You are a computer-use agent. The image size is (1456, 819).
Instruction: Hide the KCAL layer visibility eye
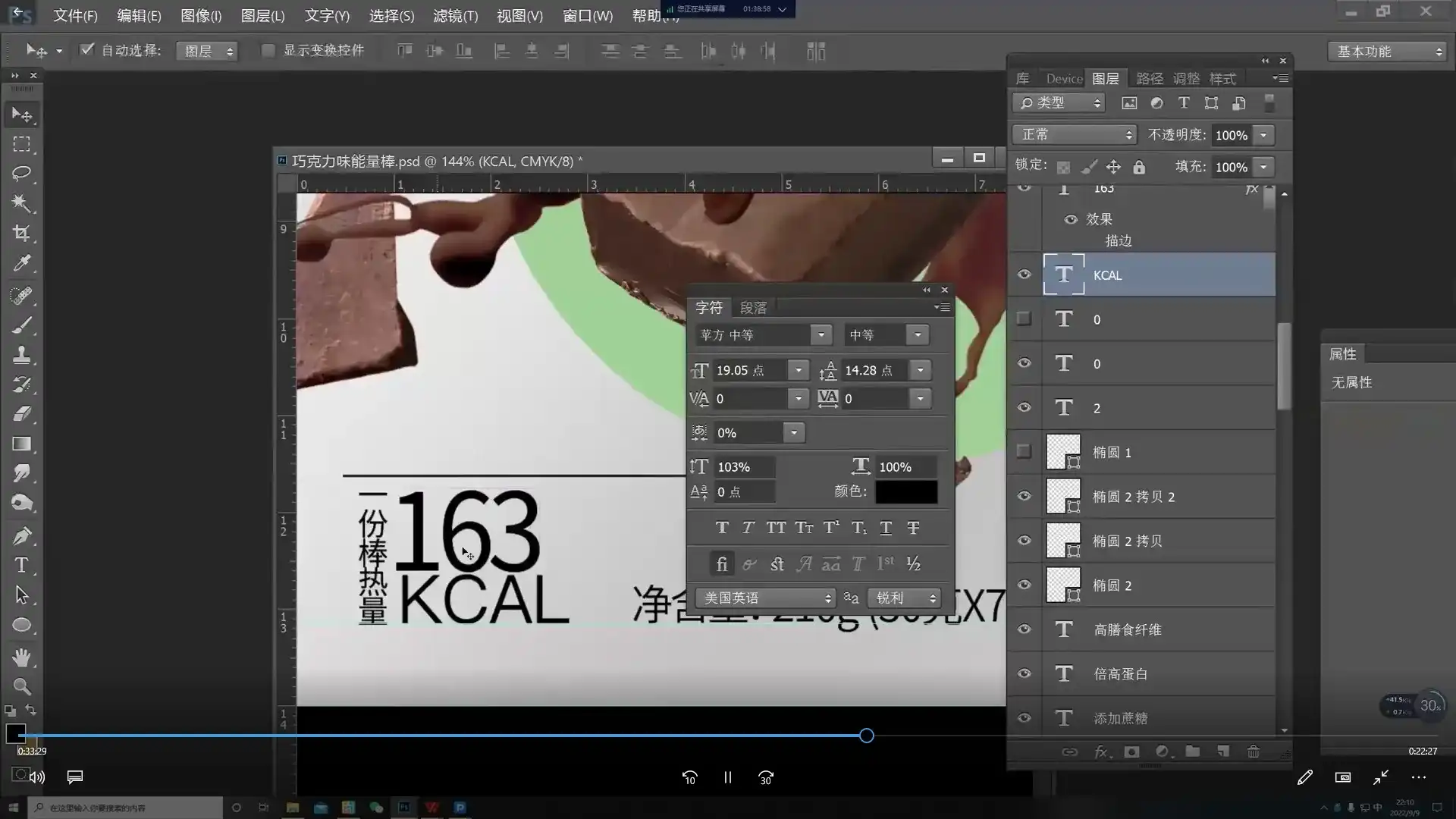tap(1024, 275)
